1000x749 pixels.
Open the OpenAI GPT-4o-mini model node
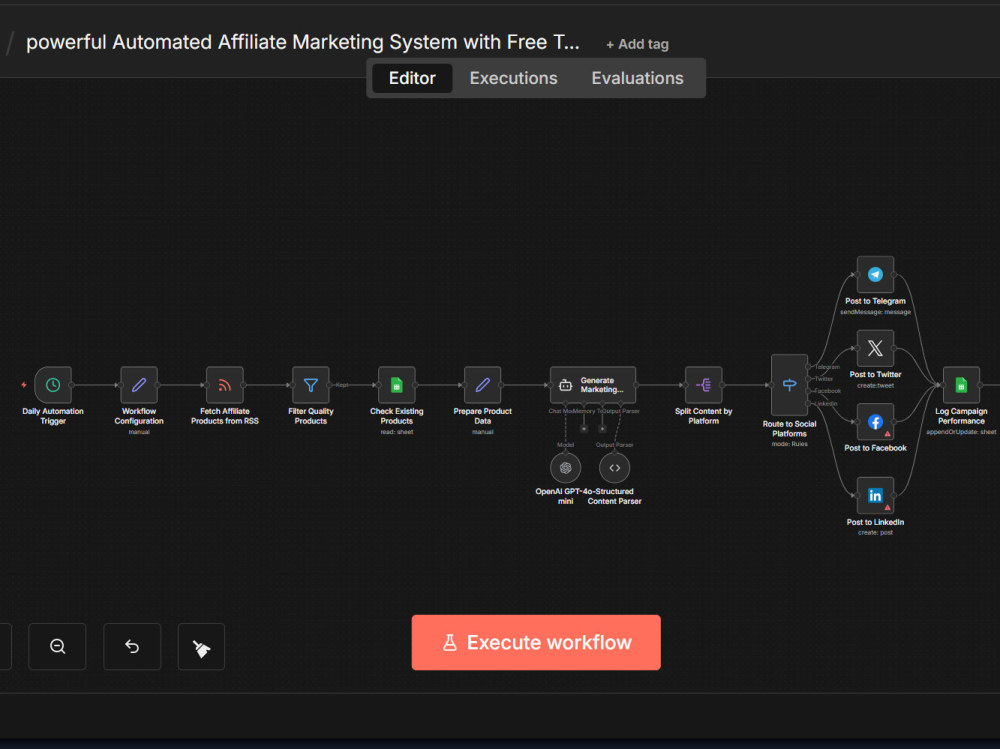tap(566, 468)
